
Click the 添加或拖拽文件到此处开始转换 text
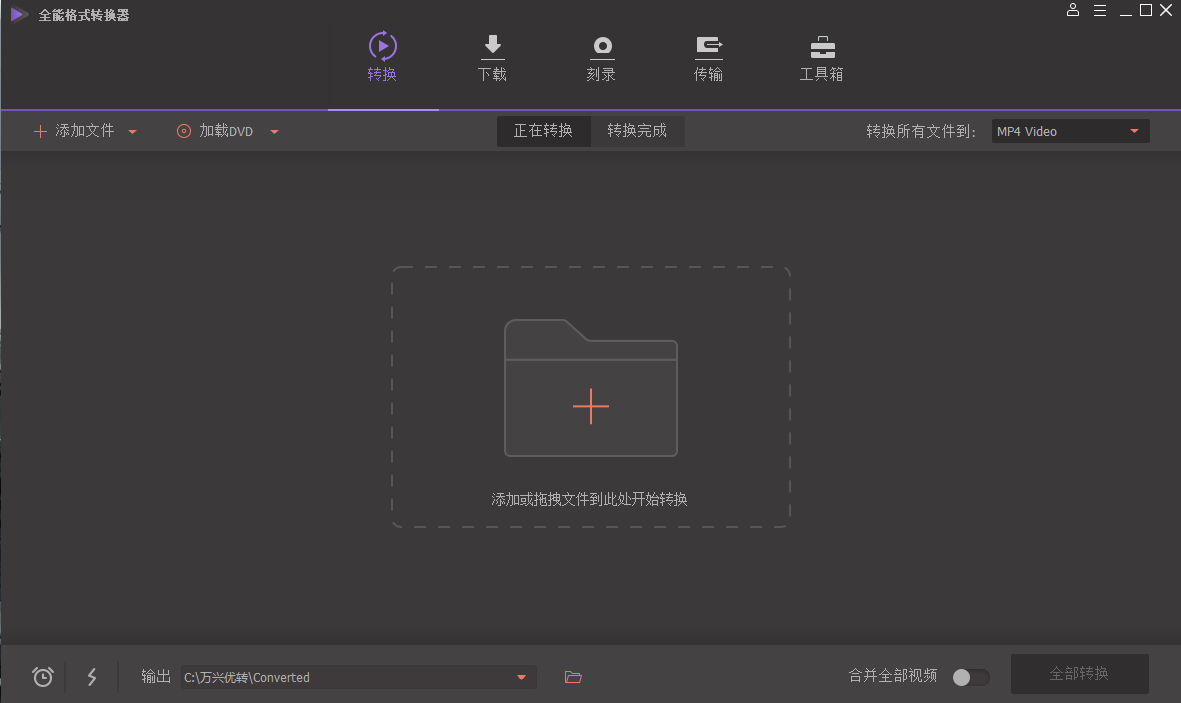tap(589, 499)
